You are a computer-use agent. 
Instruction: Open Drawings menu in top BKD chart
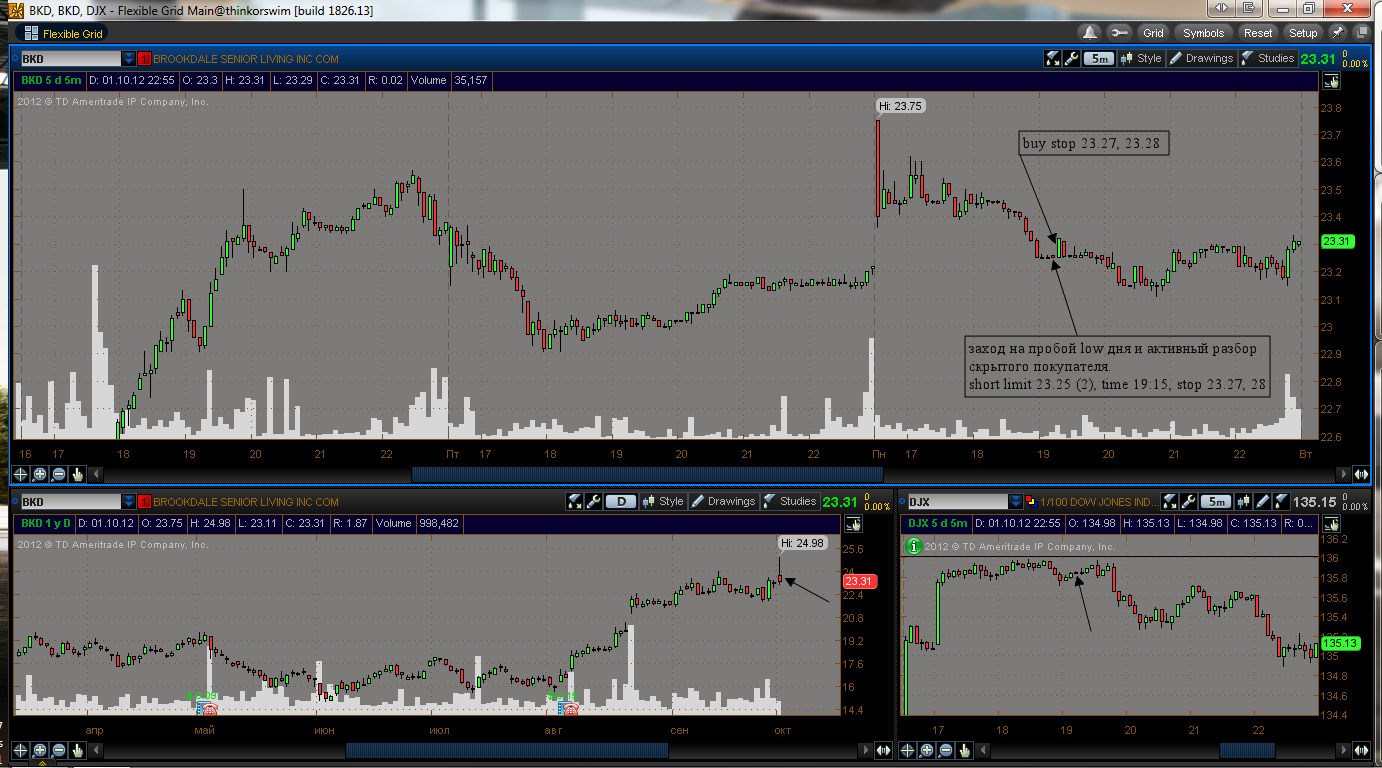click(1201, 58)
